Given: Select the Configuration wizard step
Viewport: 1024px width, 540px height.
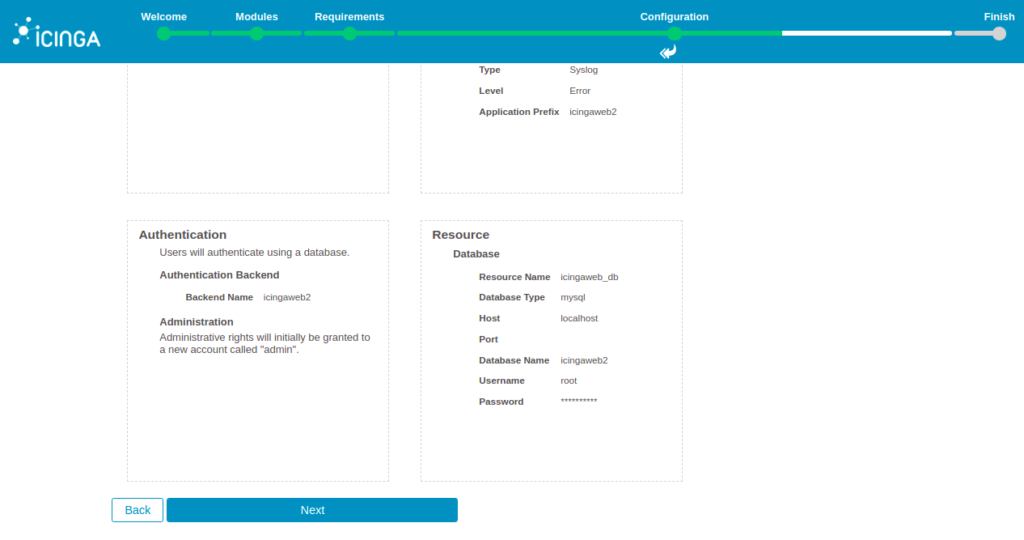Looking at the screenshot, I should point(674,17).
